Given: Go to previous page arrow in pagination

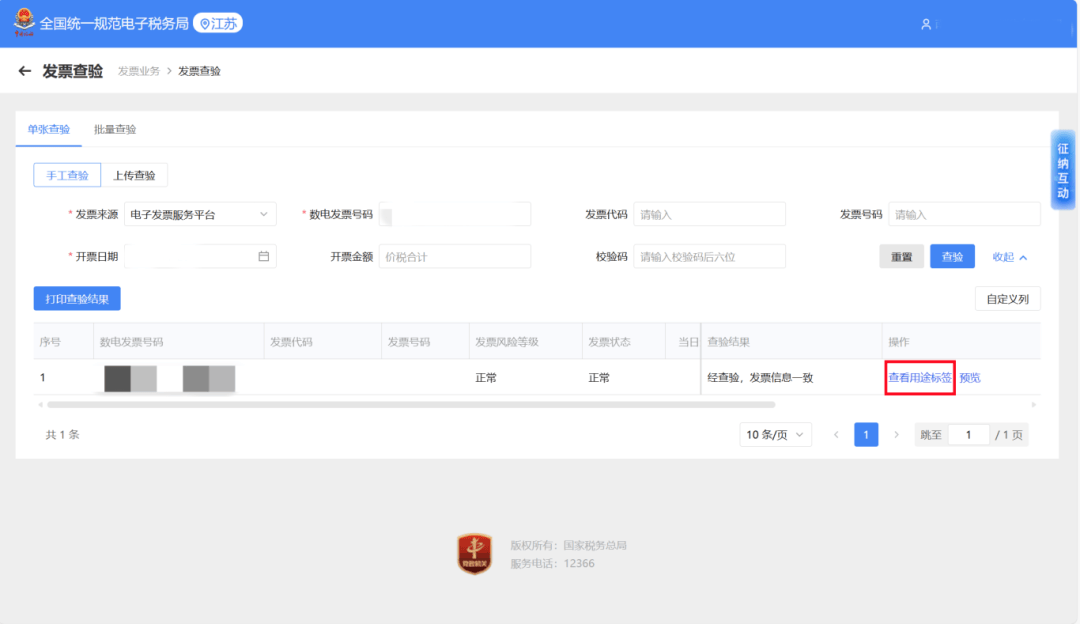Looking at the screenshot, I should click(836, 435).
